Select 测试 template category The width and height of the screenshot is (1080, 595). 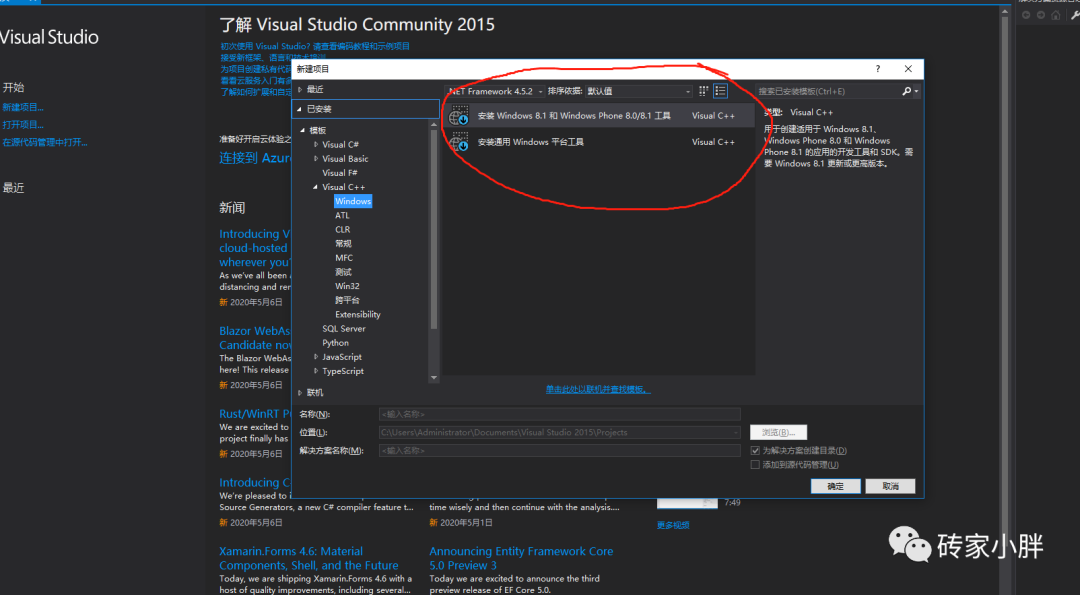[343, 272]
